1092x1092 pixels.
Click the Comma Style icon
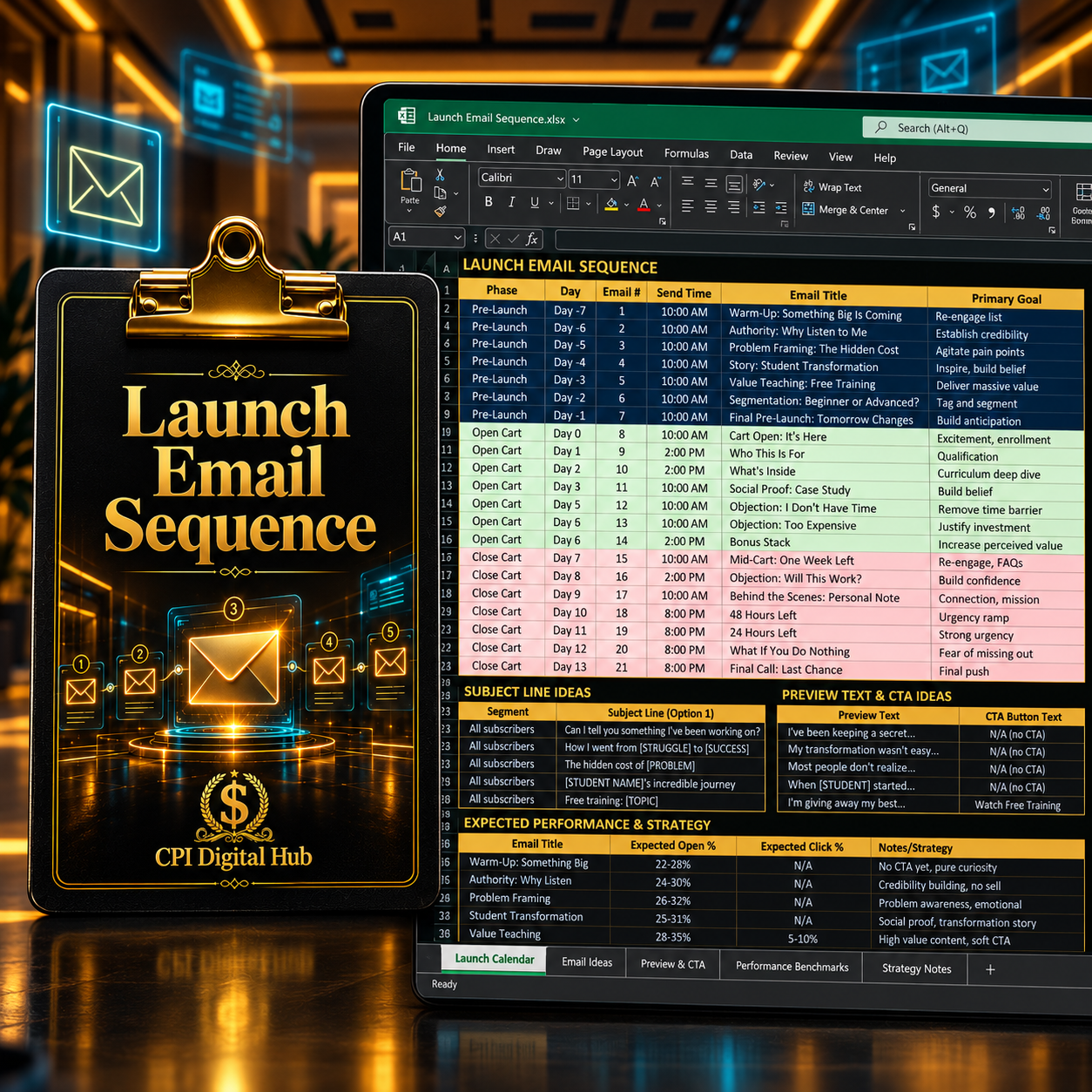992,213
